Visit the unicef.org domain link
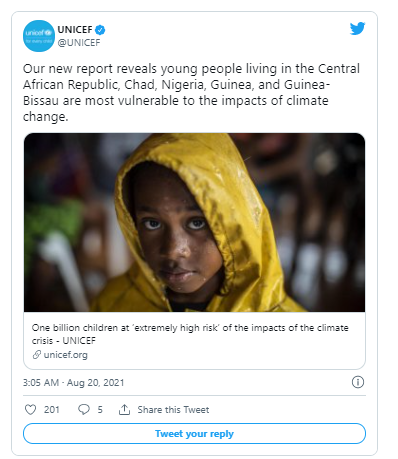 (x=66, y=355)
